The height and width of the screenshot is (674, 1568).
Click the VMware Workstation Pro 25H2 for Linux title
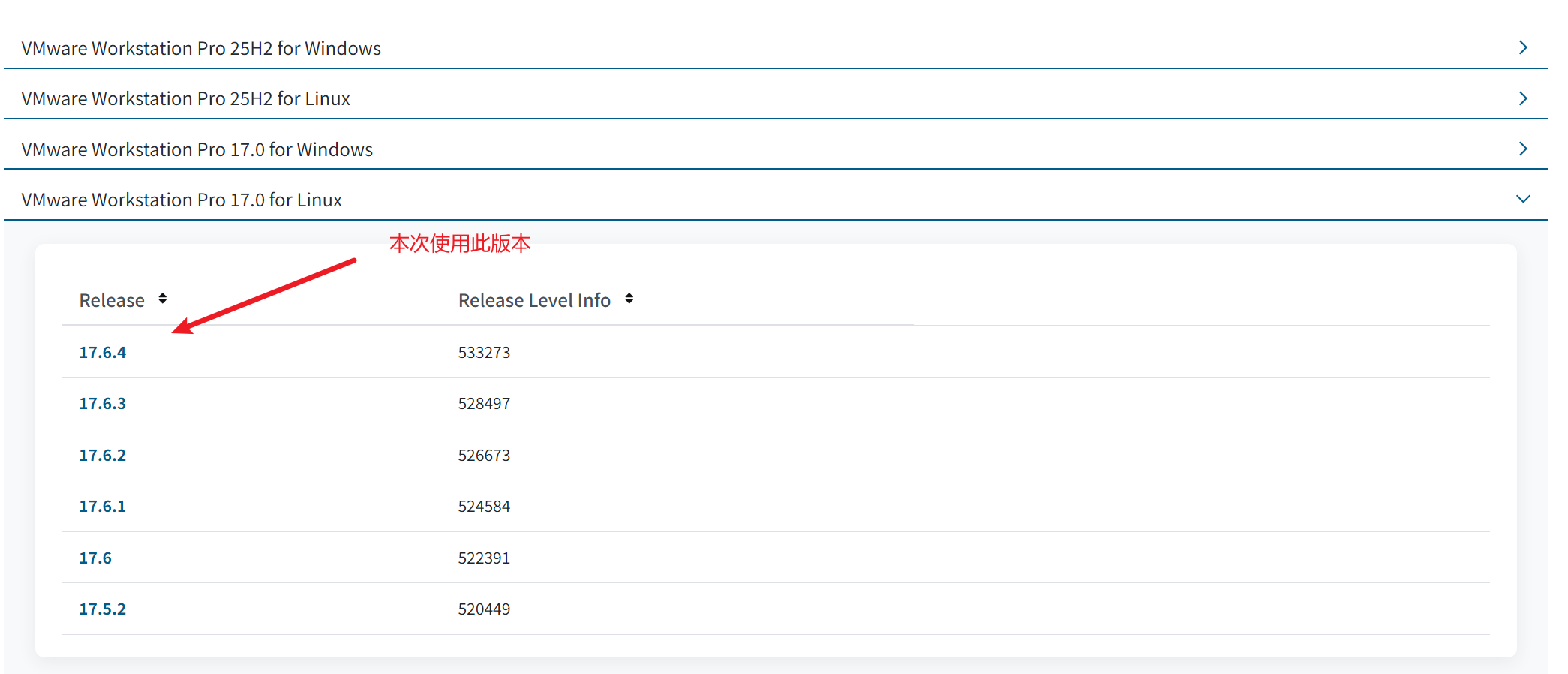coord(186,98)
